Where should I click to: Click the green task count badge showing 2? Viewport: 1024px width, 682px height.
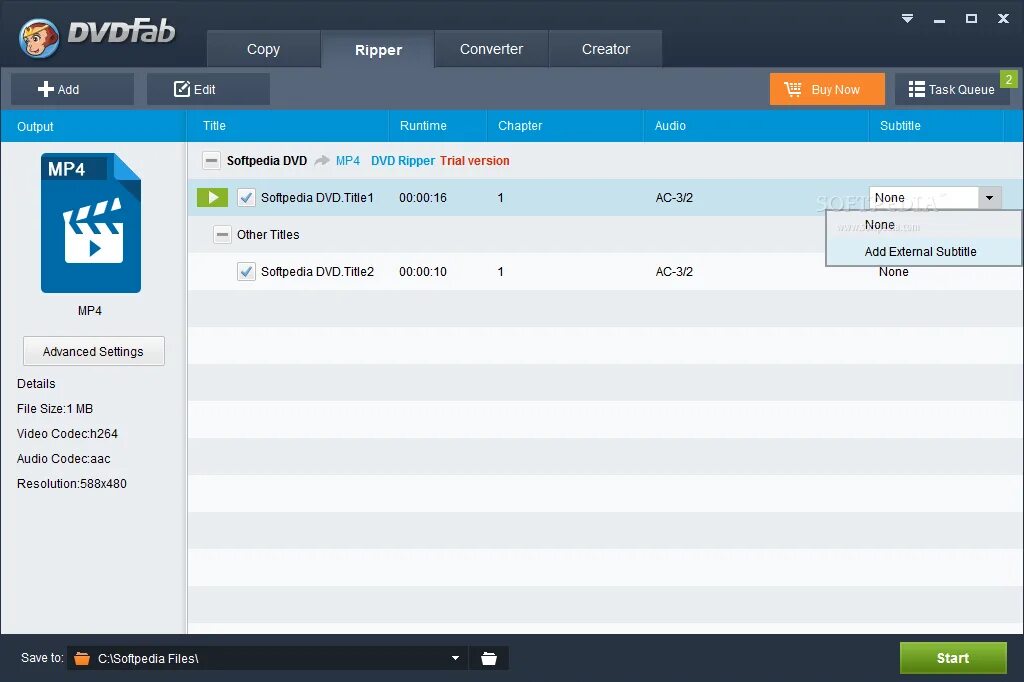[1008, 79]
